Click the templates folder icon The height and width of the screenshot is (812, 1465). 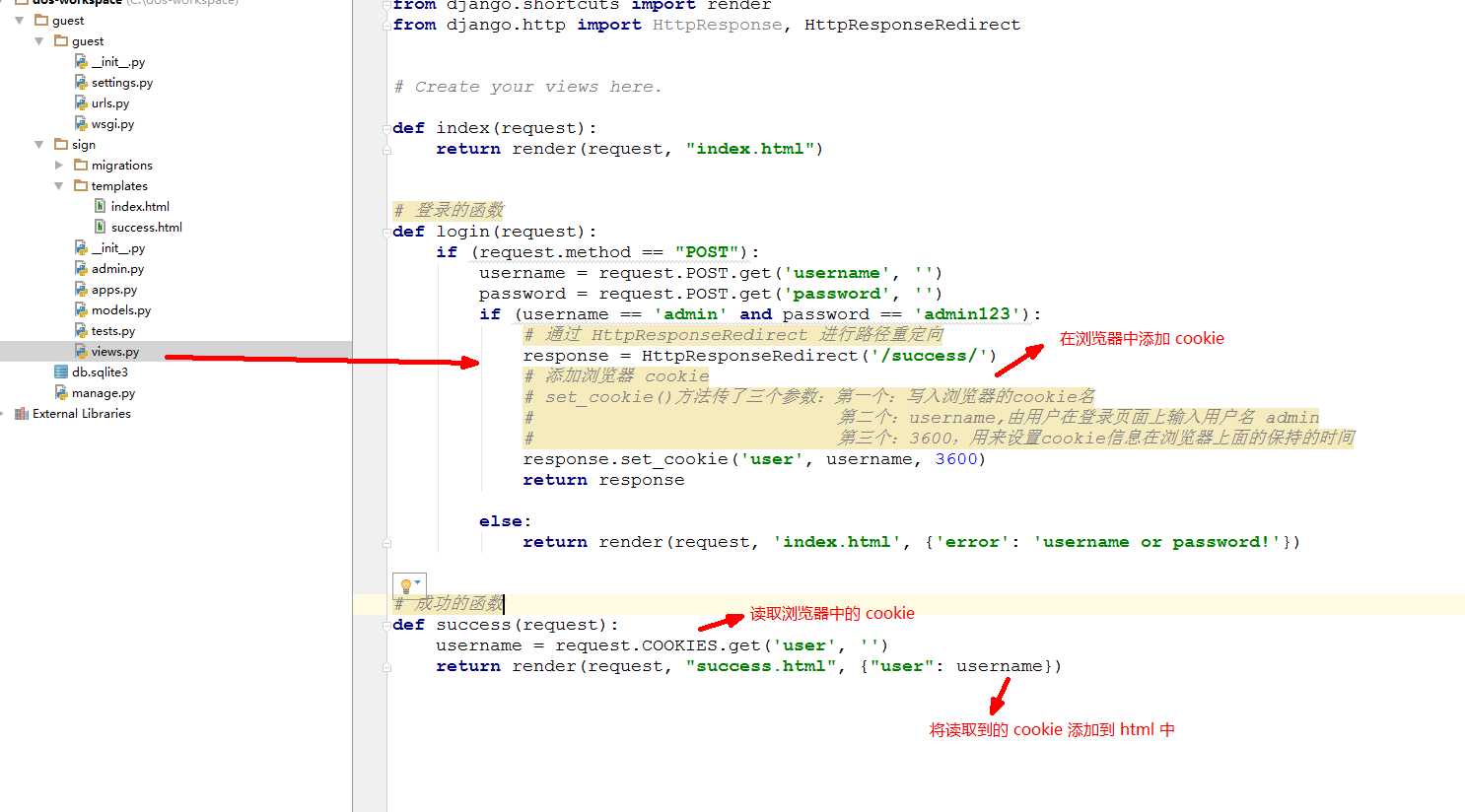pyautogui.click(x=81, y=186)
